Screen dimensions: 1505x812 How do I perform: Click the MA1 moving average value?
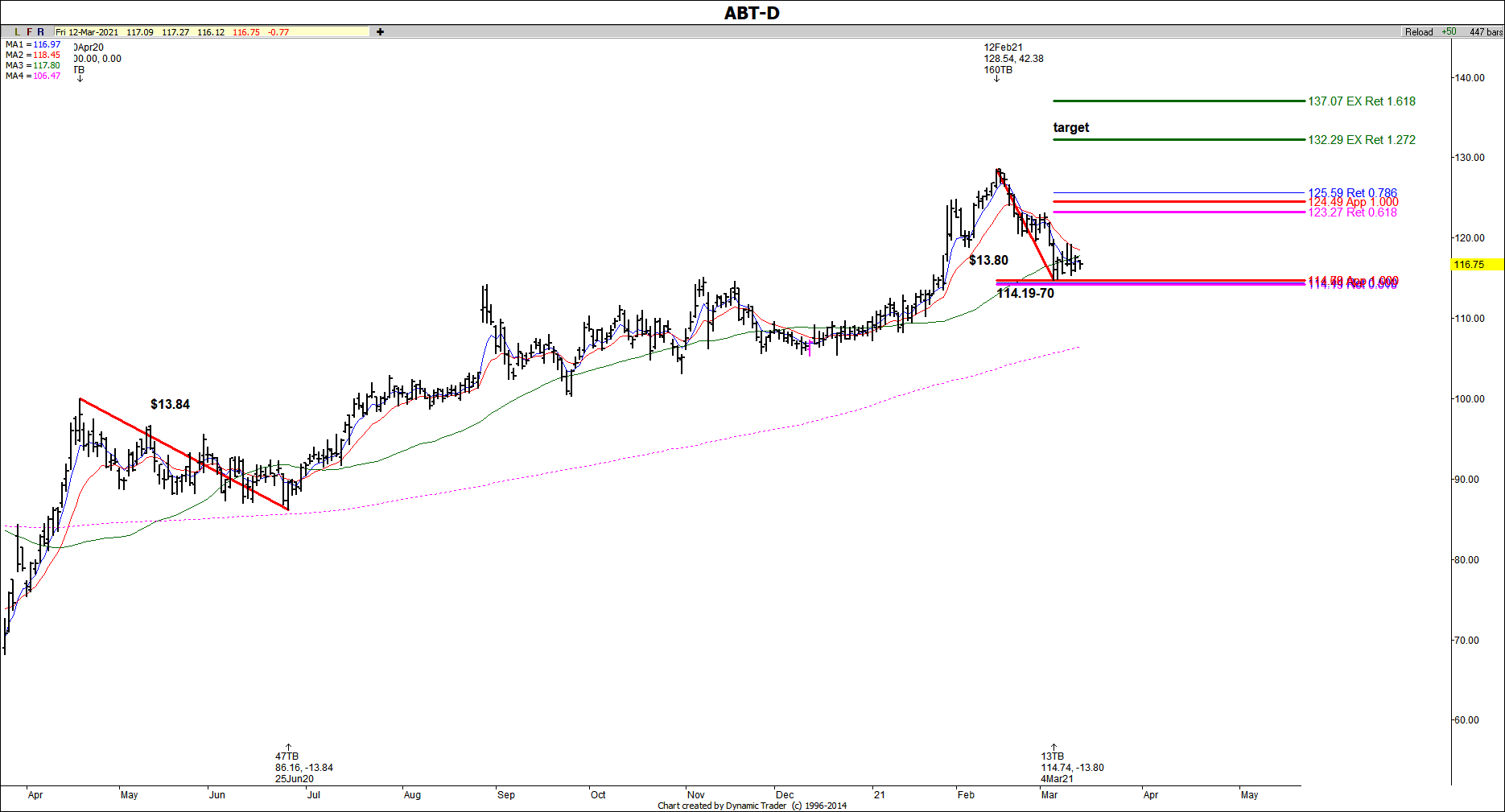click(x=33, y=44)
